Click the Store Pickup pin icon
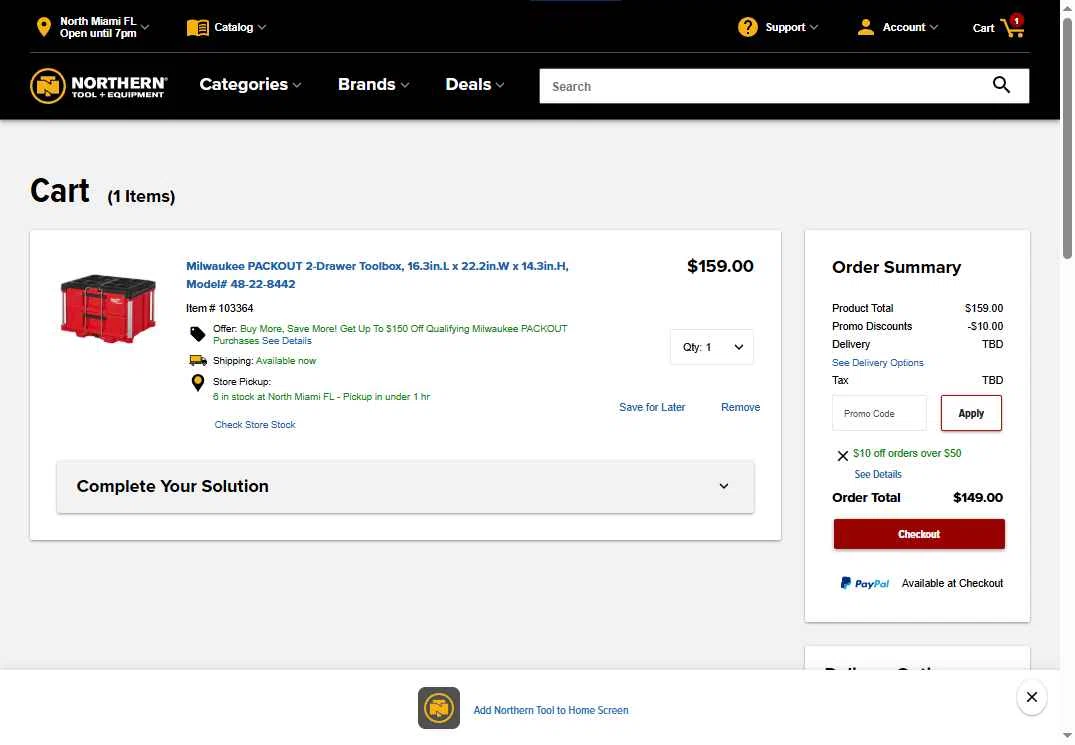This screenshot has width=1075, height=745. pyautogui.click(x=197, y=382)
